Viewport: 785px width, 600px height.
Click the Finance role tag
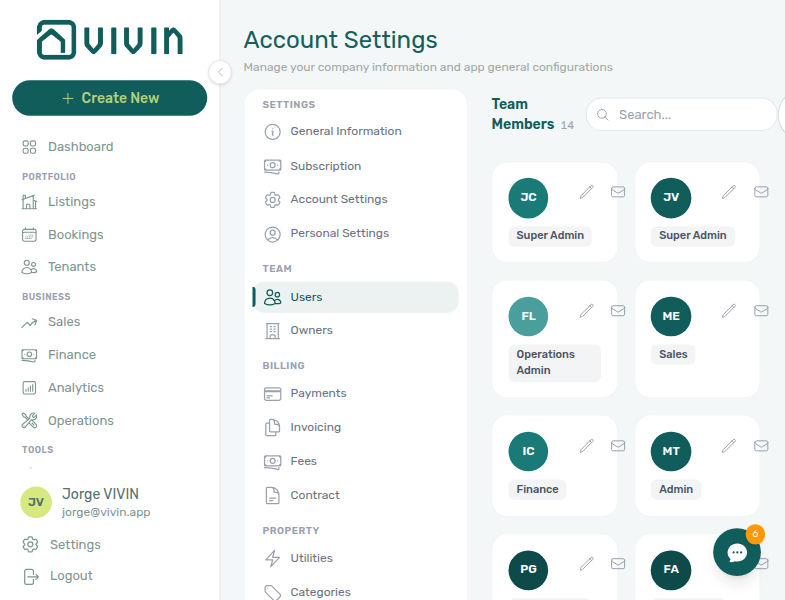[537, 489]
